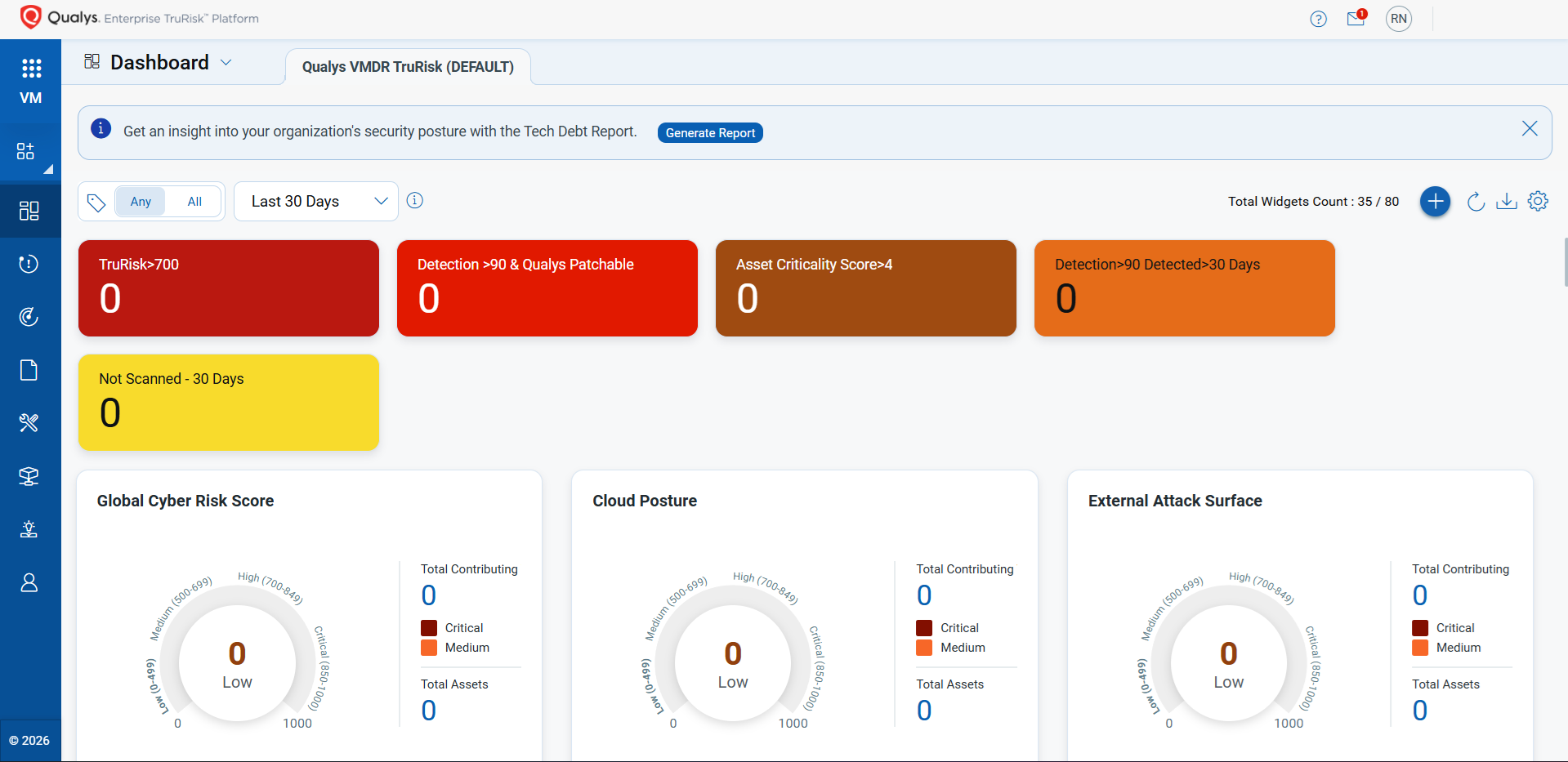Click Total Assets value in Global Cyber Risk
Image resolution: width=1568 pixels, height=762 pixels.
point(429,711)
